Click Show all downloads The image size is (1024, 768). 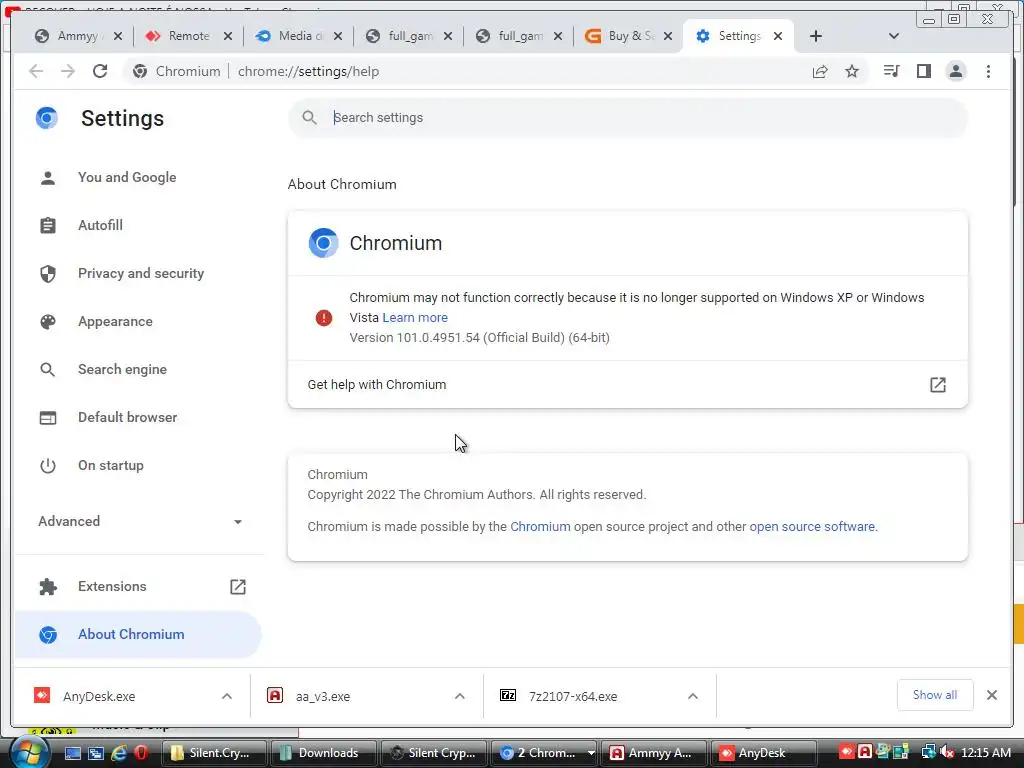tap(935, 695)
